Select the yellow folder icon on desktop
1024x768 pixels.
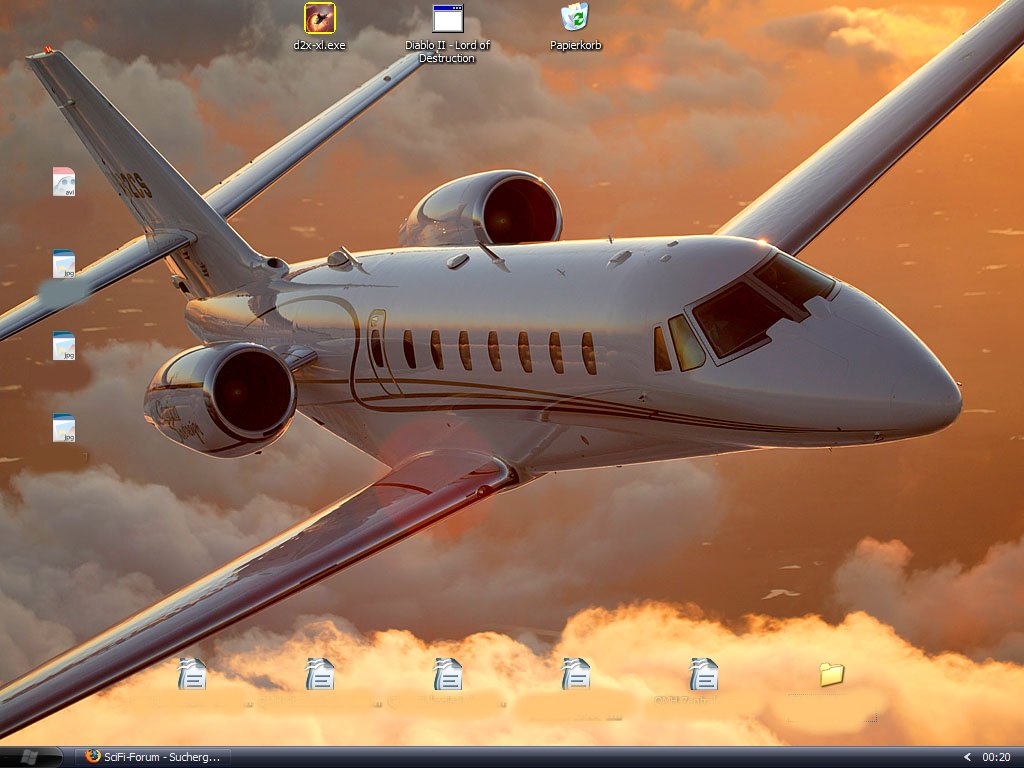pos(831,674)
